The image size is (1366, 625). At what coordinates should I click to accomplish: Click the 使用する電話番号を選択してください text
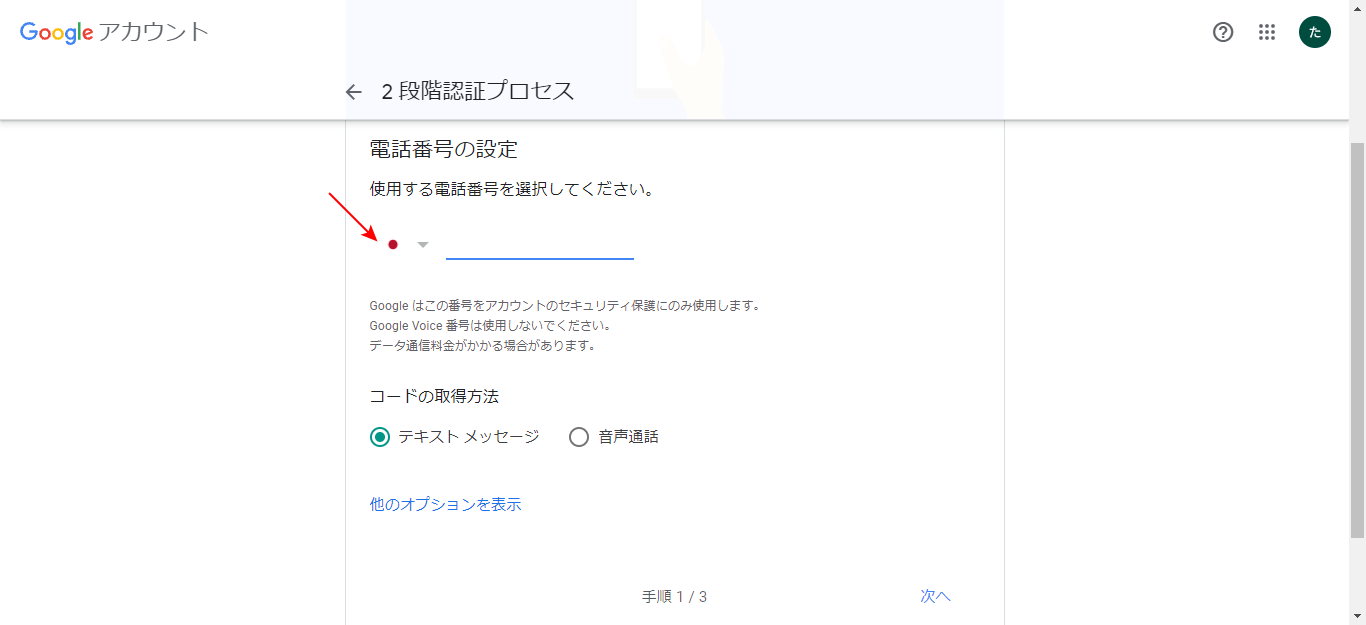[512, 189]
